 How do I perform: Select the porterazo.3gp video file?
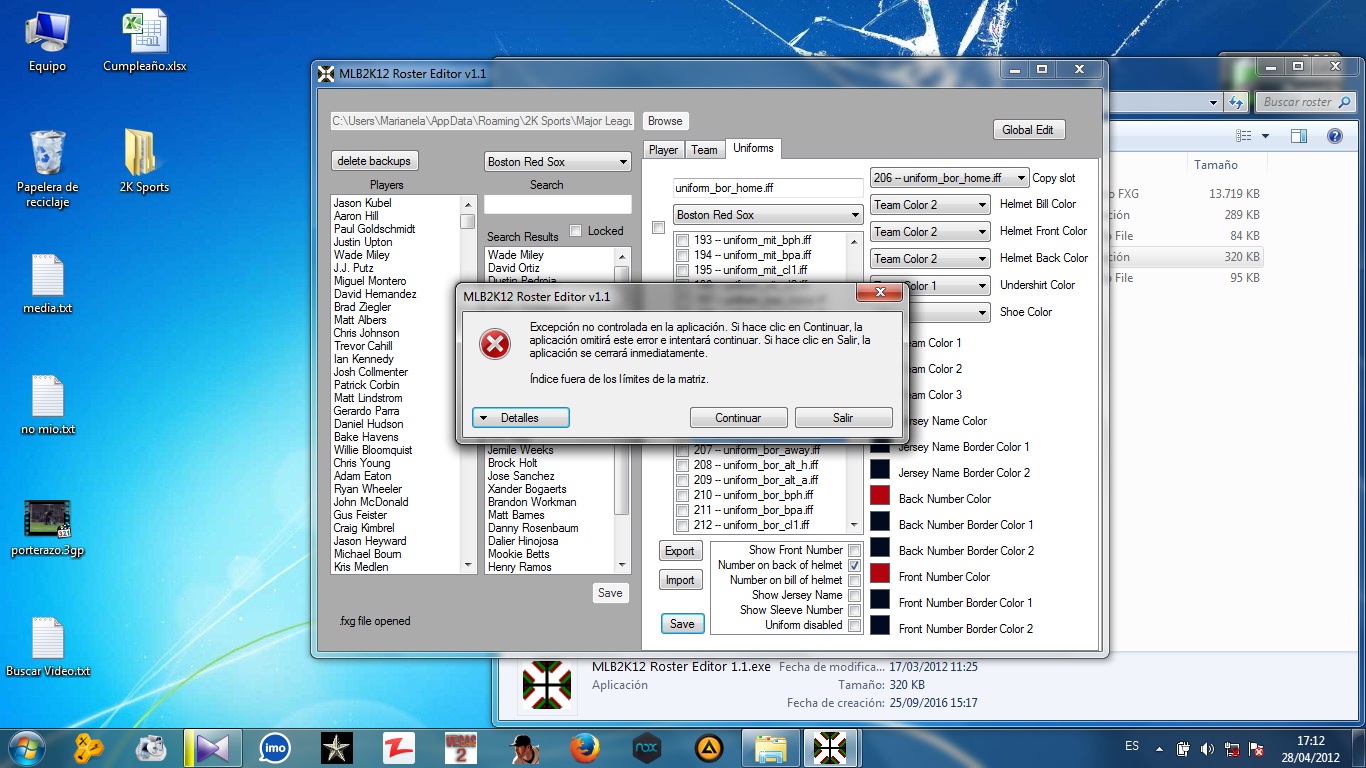pos(47,527)
